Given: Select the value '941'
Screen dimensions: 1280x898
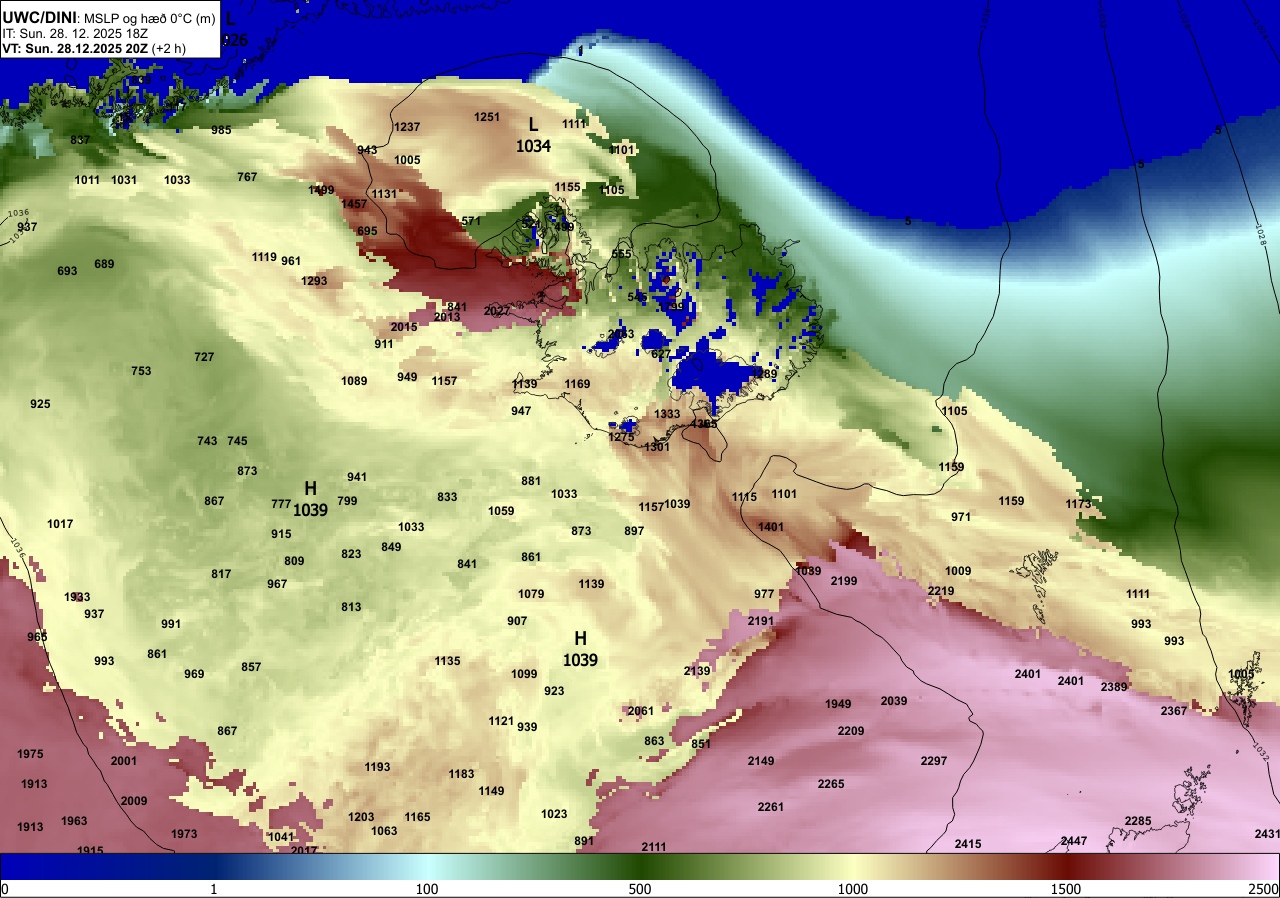Looking at the screenshot, I should point(357,477).
